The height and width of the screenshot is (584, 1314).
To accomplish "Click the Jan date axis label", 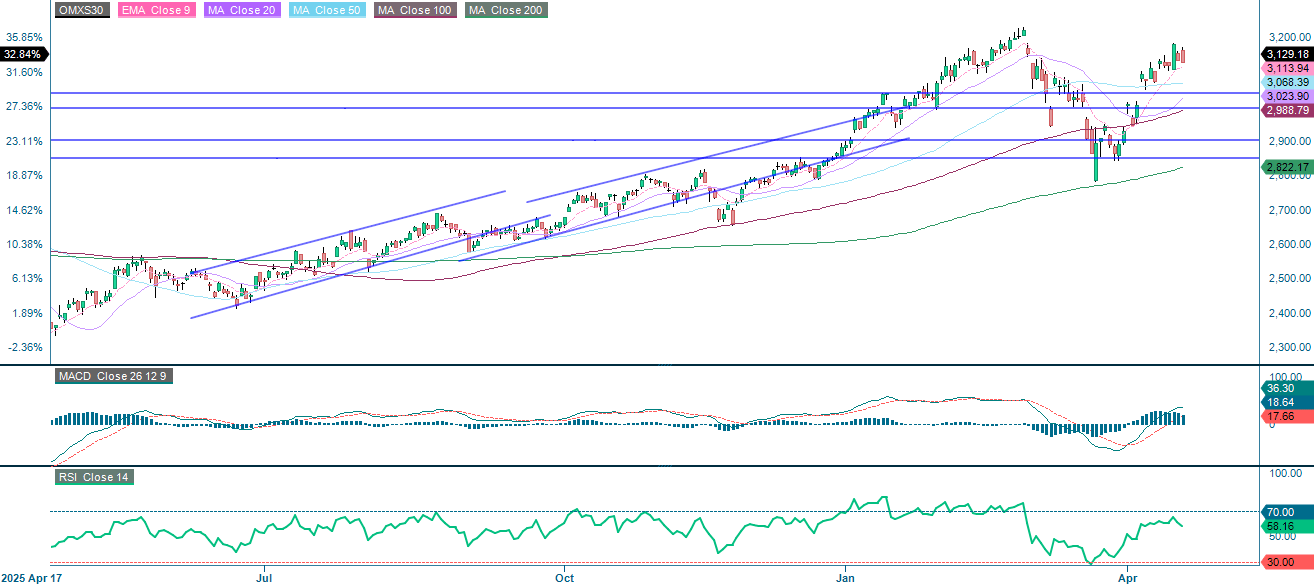I will tap(846, 578).
